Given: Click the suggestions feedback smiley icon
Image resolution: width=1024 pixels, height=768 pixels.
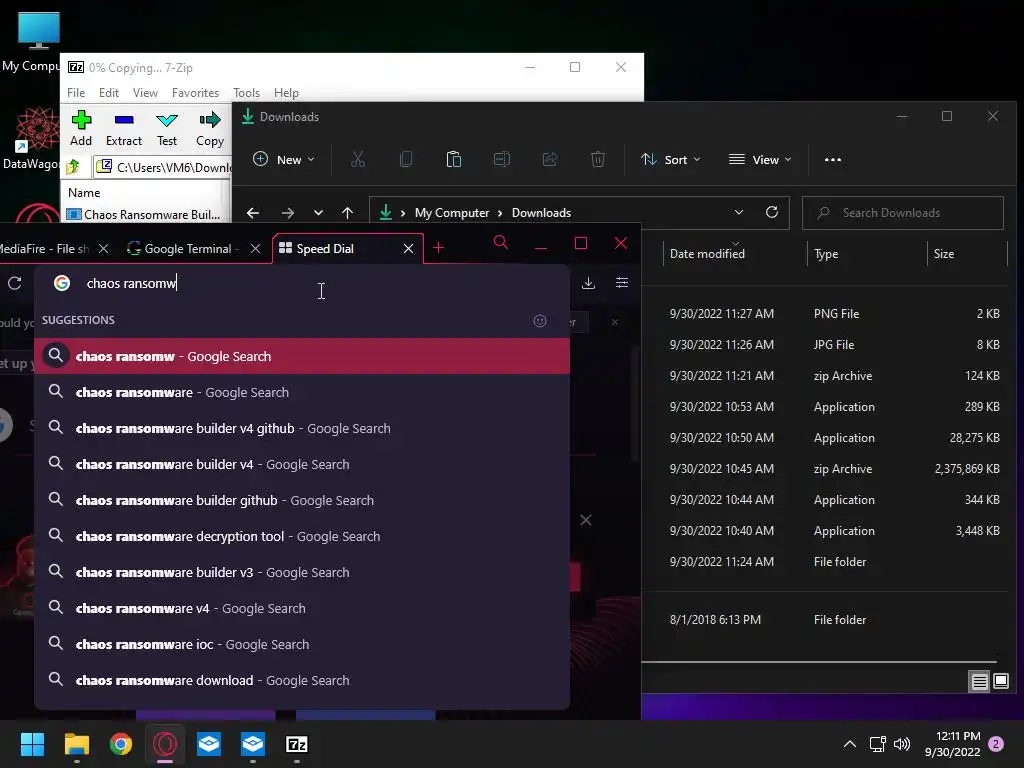Looking at the screenshot, I should (539, 321).
